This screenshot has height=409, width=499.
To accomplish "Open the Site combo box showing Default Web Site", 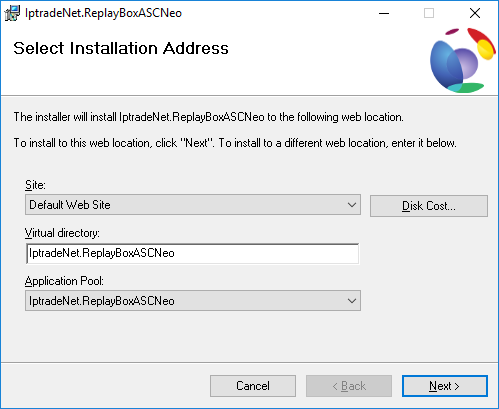I will click(x=193, y=205).
